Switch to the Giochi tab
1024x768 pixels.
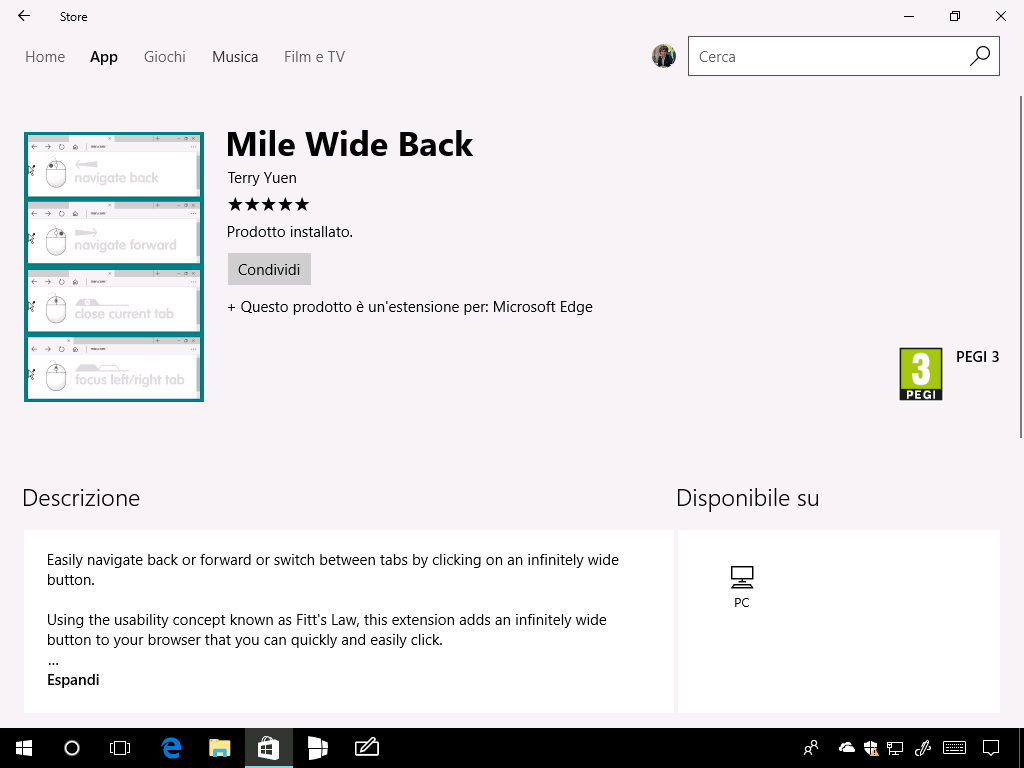(165, 57)
